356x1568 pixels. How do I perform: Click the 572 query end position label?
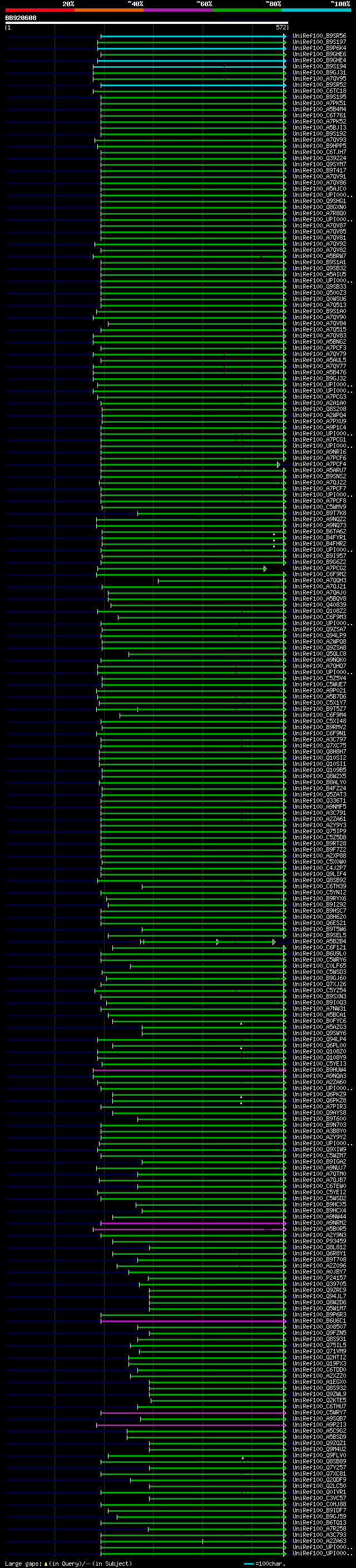[281, 27]
